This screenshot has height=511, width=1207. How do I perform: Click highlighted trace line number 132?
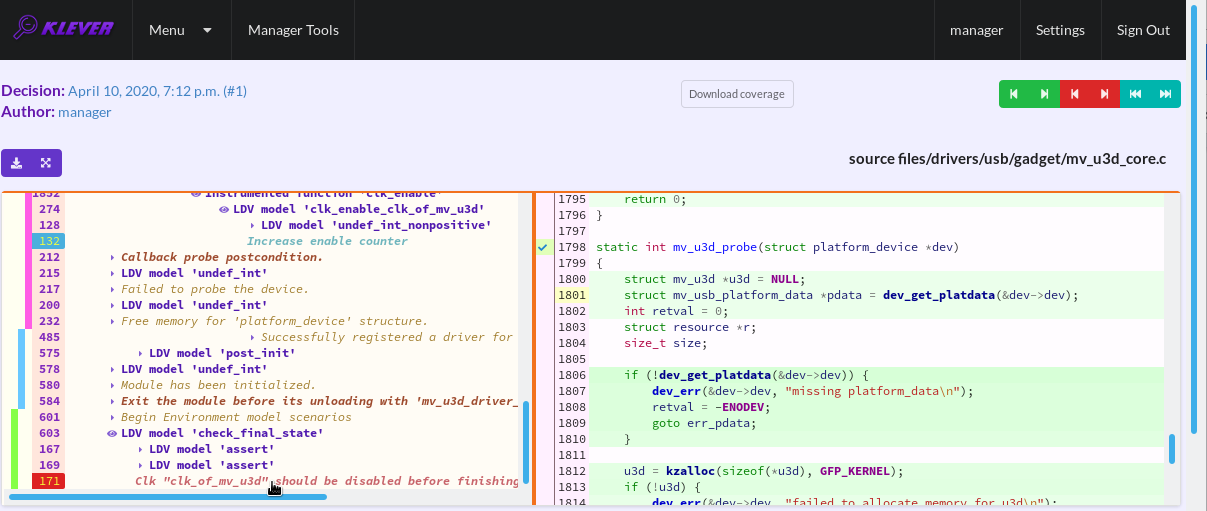50,241
